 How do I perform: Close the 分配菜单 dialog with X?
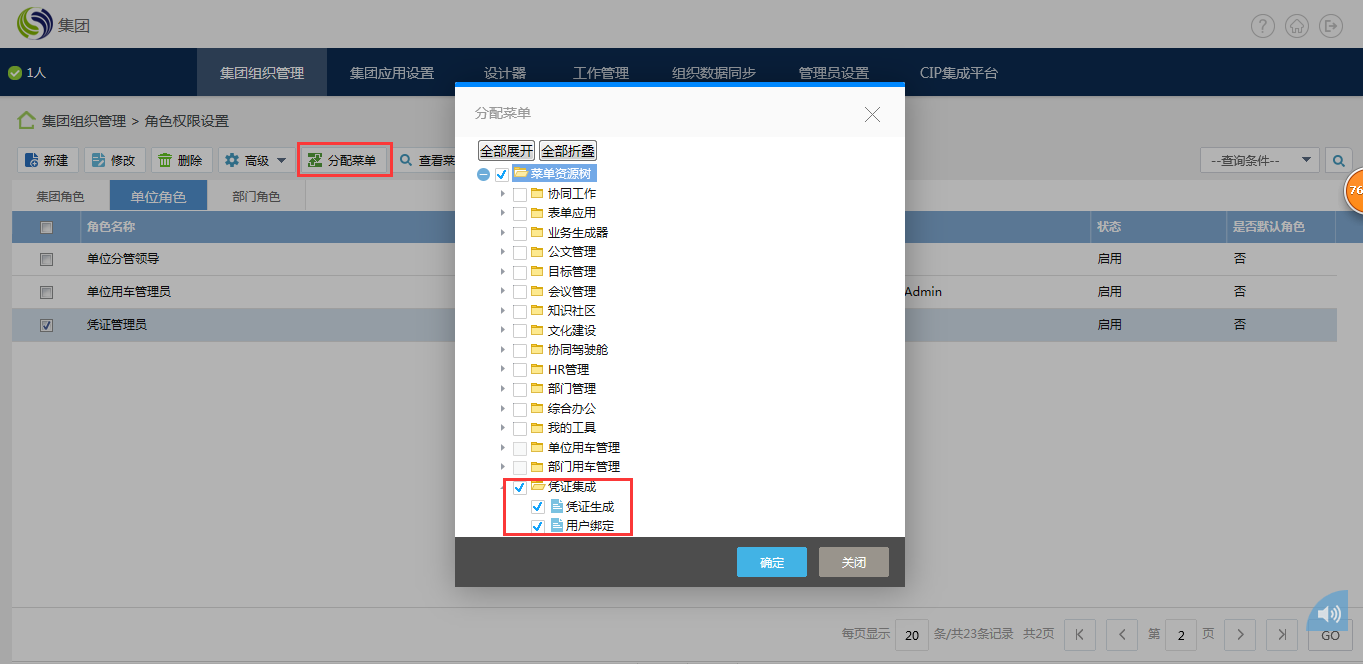coord(872,114)
